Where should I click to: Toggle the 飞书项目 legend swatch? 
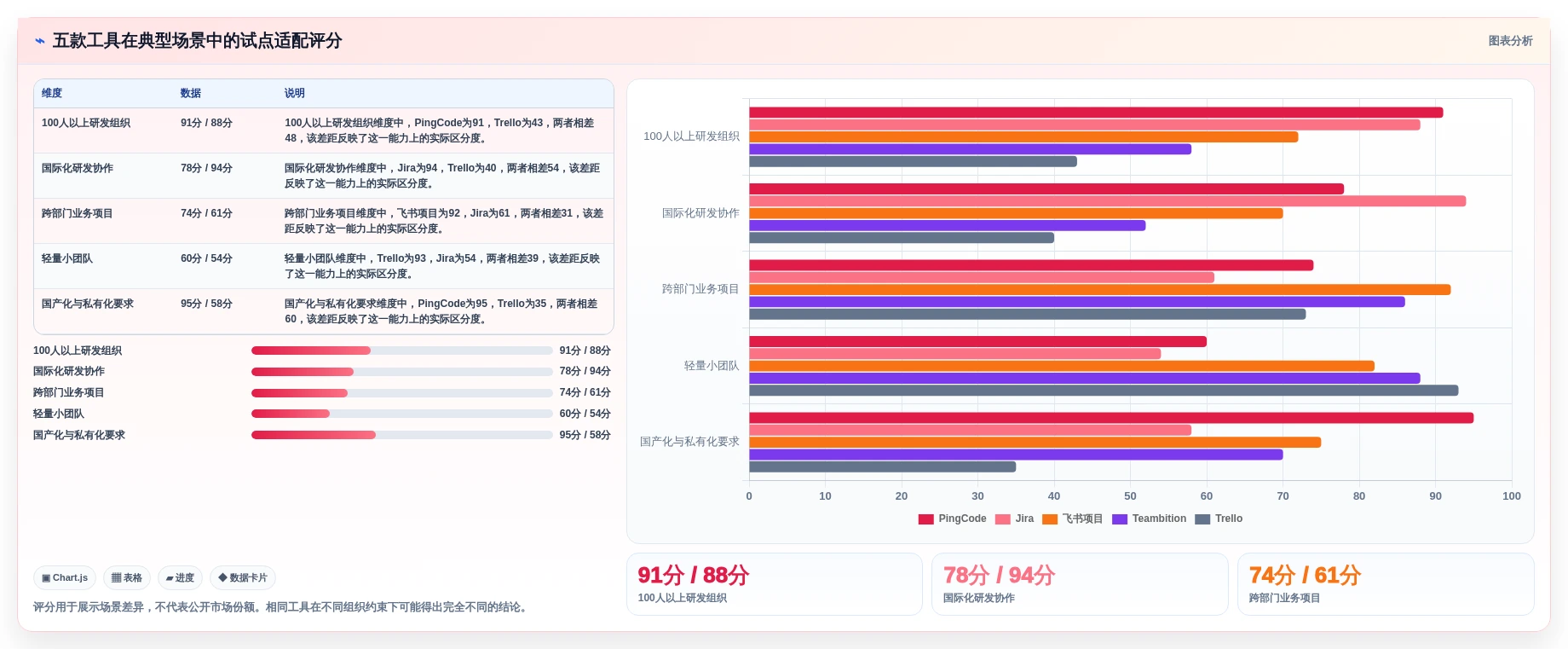[1050, 519]
